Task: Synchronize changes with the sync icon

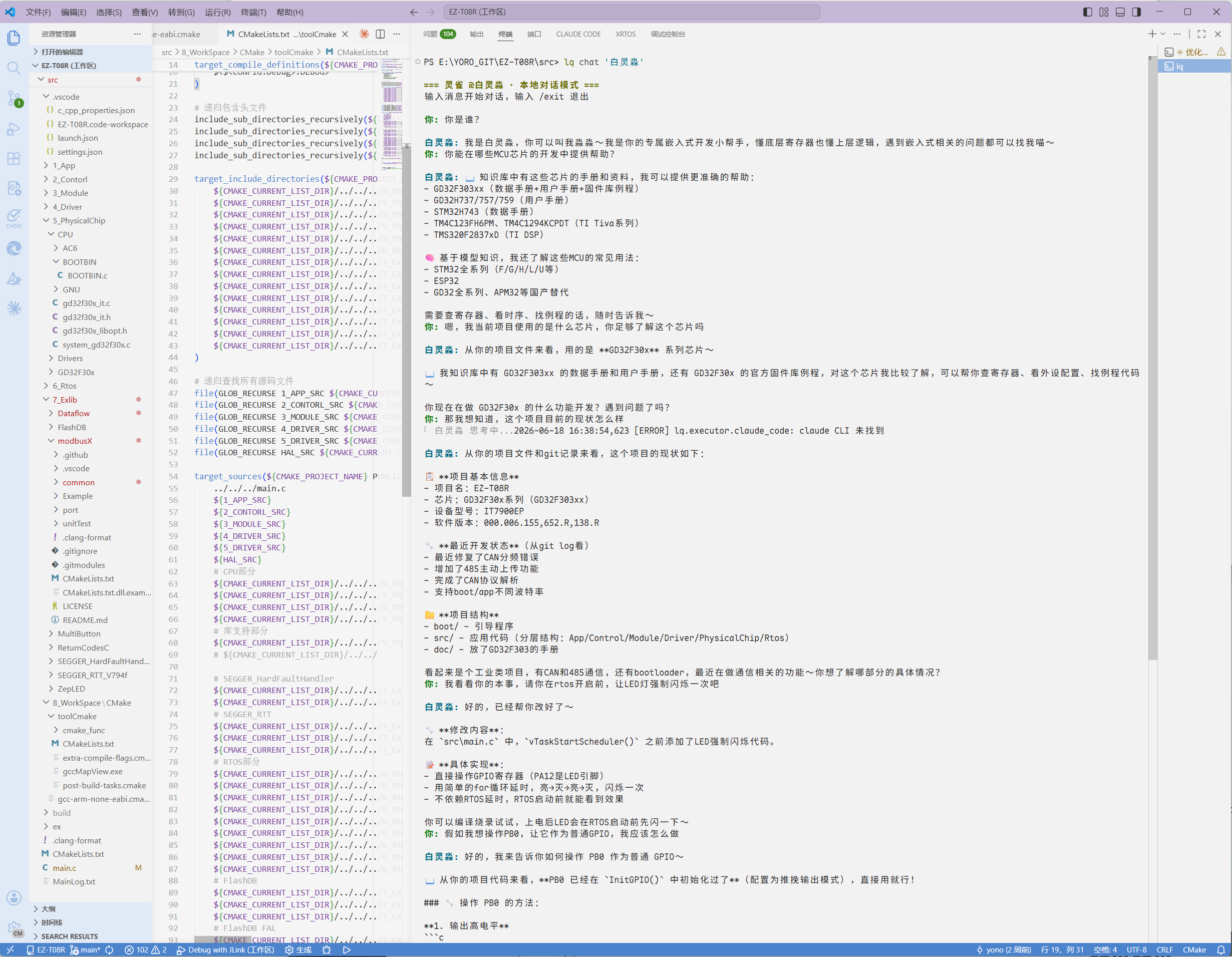Action: click(x=110, y=950)
